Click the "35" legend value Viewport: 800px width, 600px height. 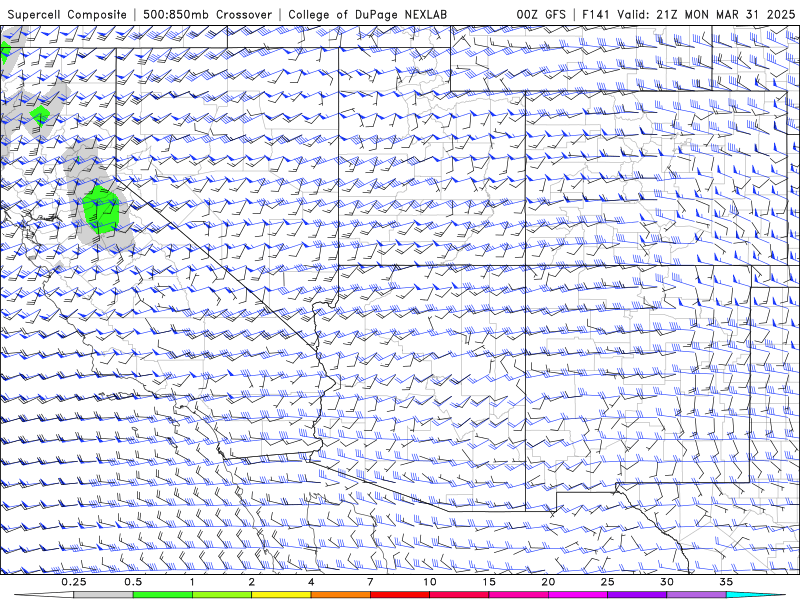[x=726, y=582]
